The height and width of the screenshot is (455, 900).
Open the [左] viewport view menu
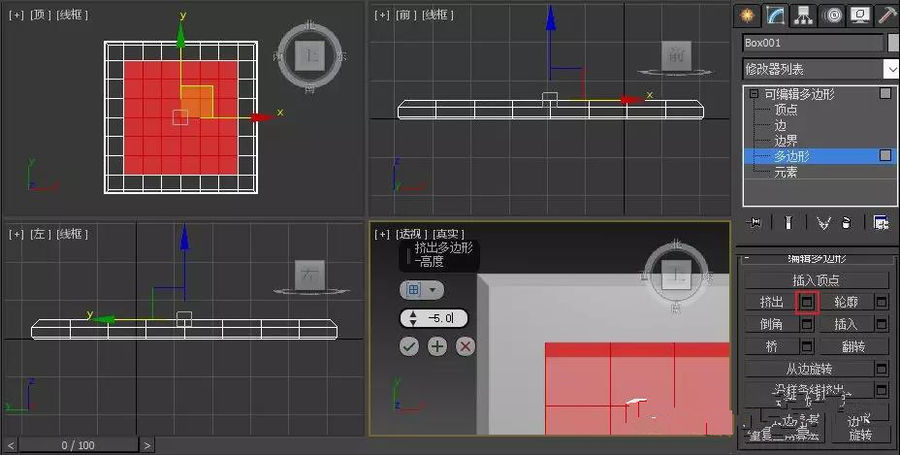tap(40, 234)
